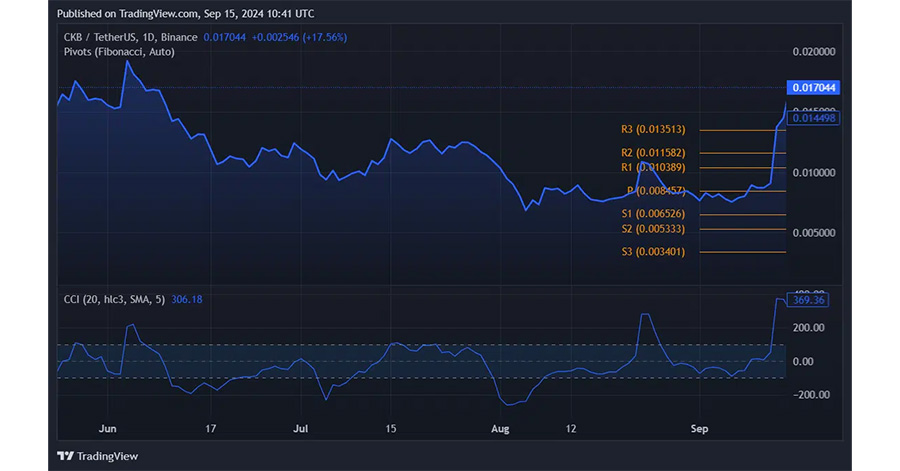
Task: Click the 12 date label on time axis
Action: tap(571, 429)
